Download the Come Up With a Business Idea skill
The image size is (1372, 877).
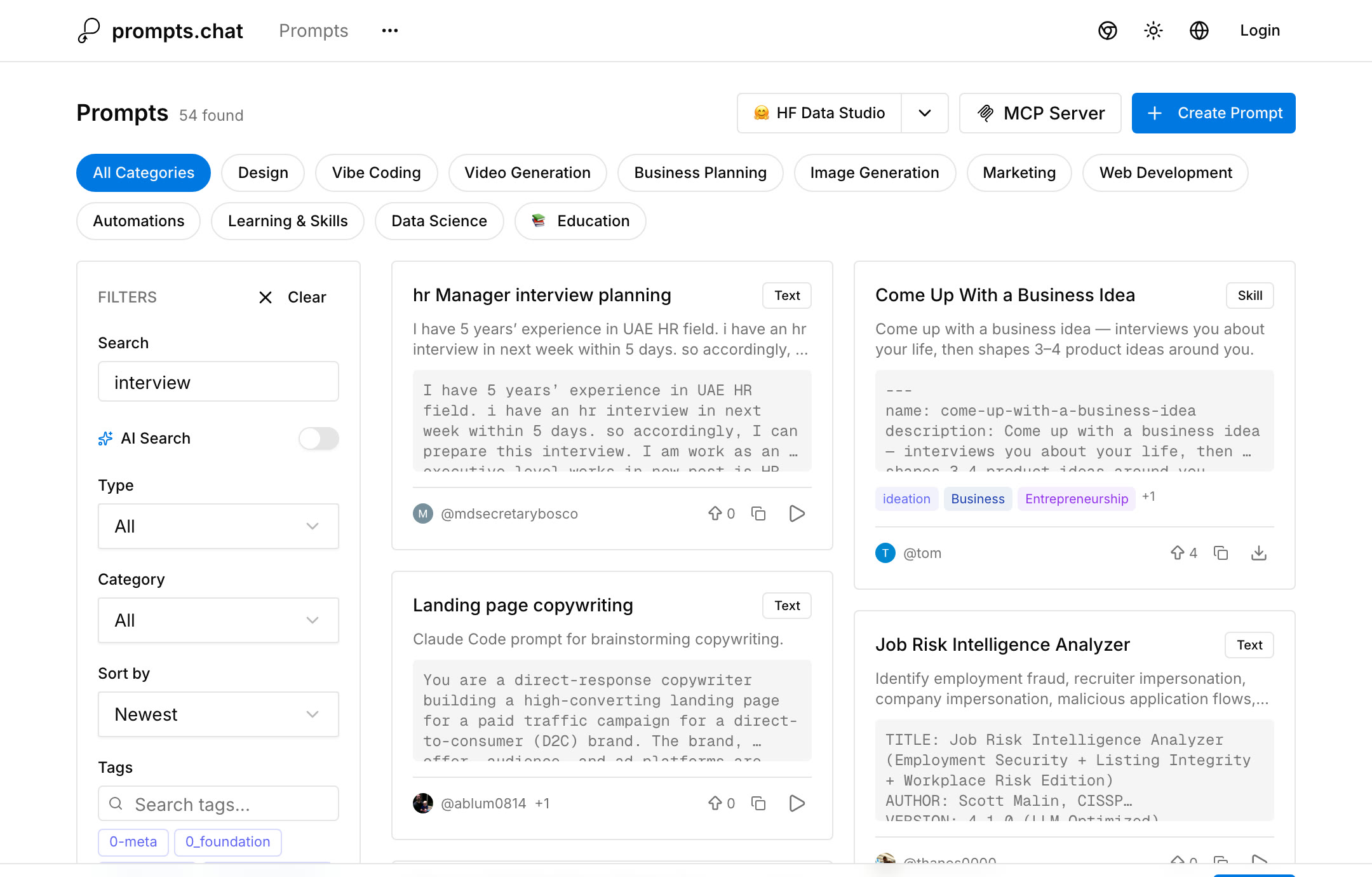pos(1259,553)
